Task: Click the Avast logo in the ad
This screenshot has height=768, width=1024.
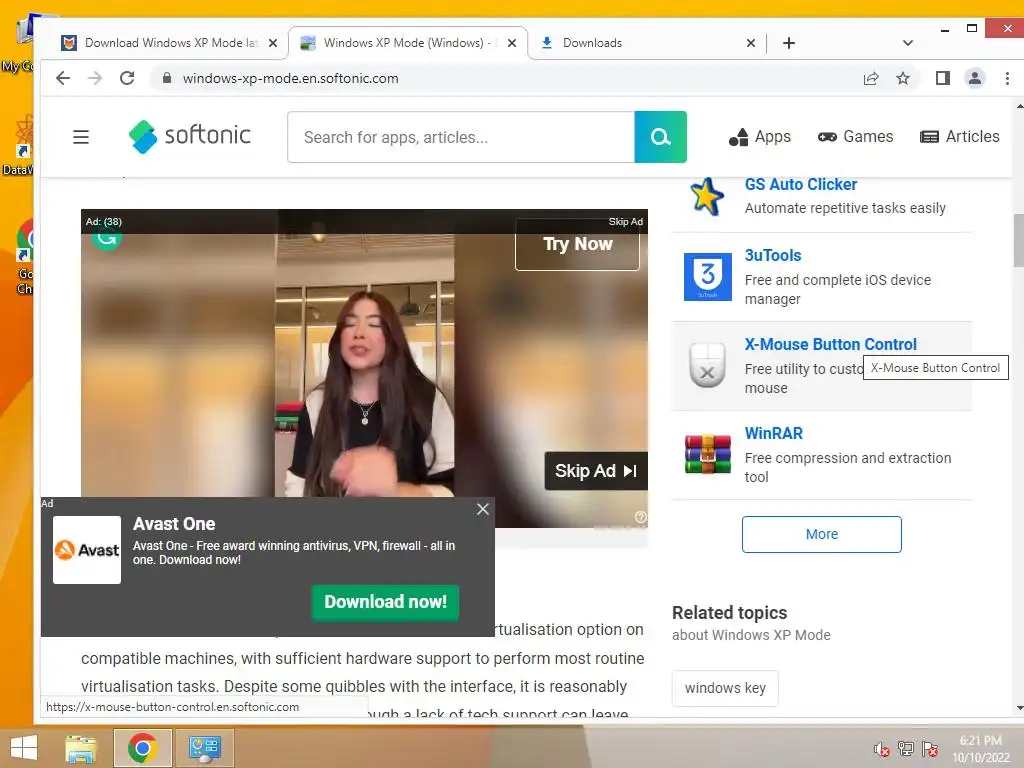Action: click(87, 550)
